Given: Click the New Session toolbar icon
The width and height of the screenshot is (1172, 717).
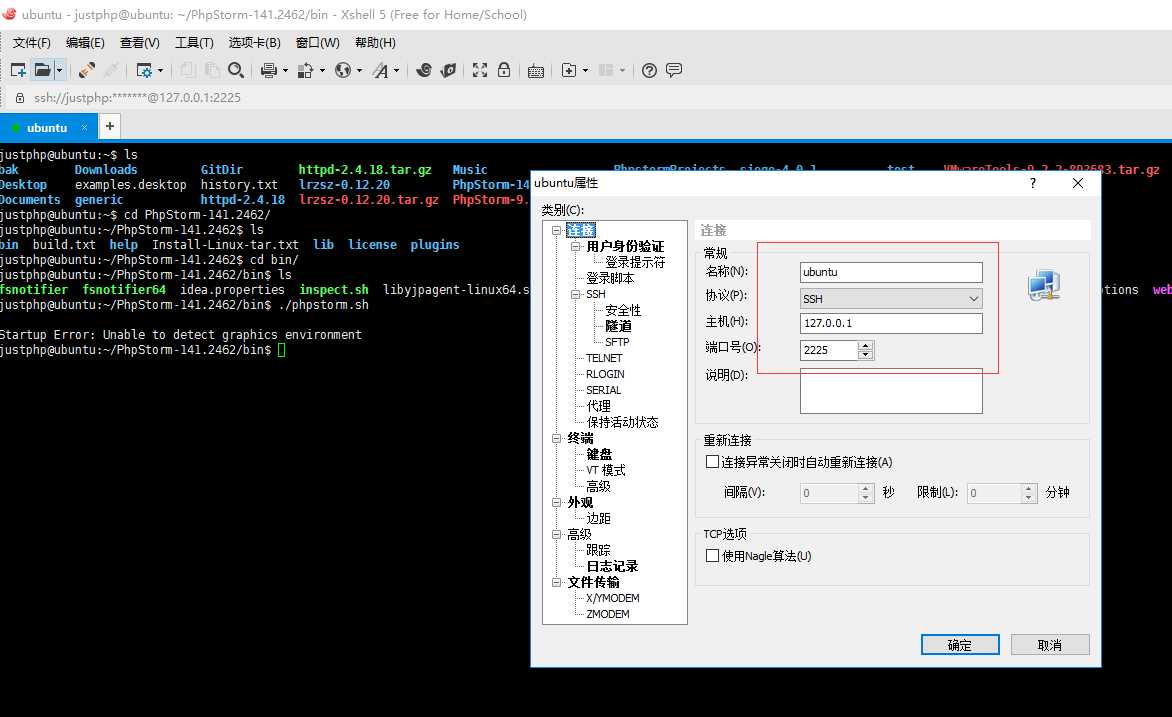Looking at the screenshot, I should tap(18, 70).
